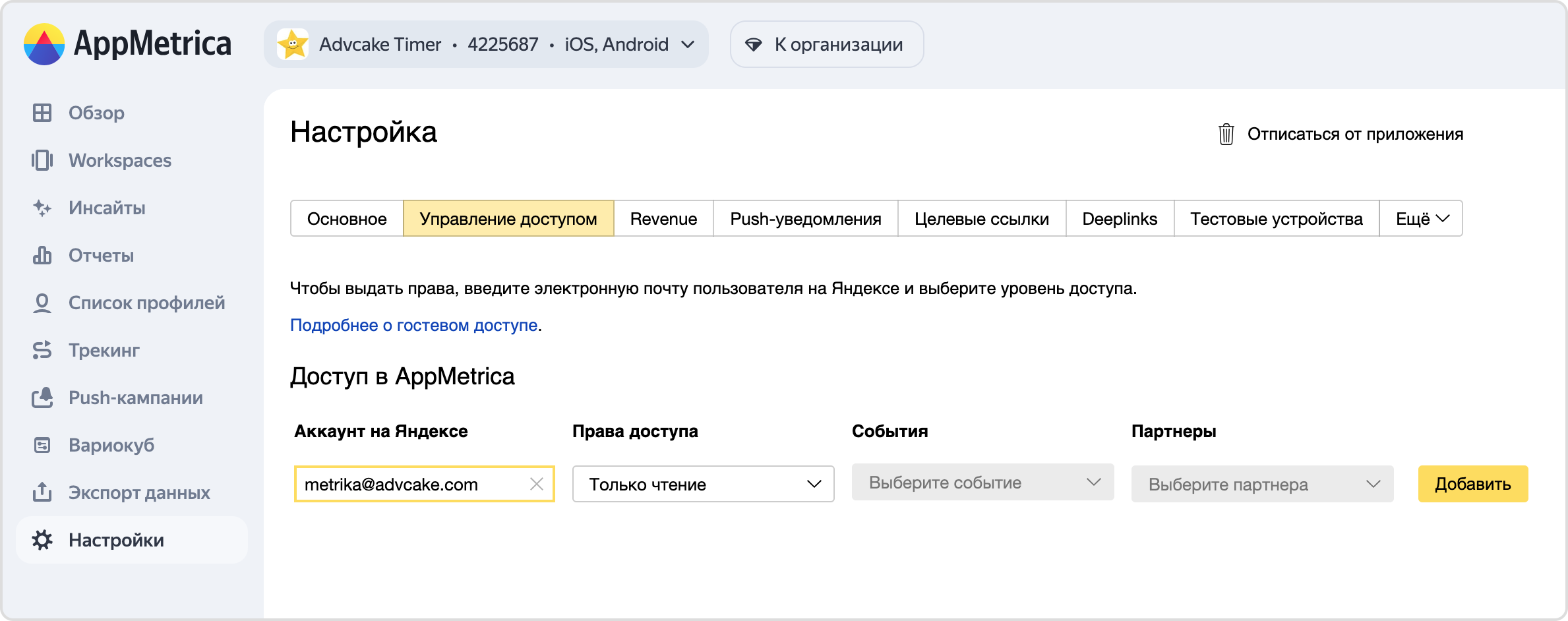Open the Целевые ссылки tab

[982, 218]
